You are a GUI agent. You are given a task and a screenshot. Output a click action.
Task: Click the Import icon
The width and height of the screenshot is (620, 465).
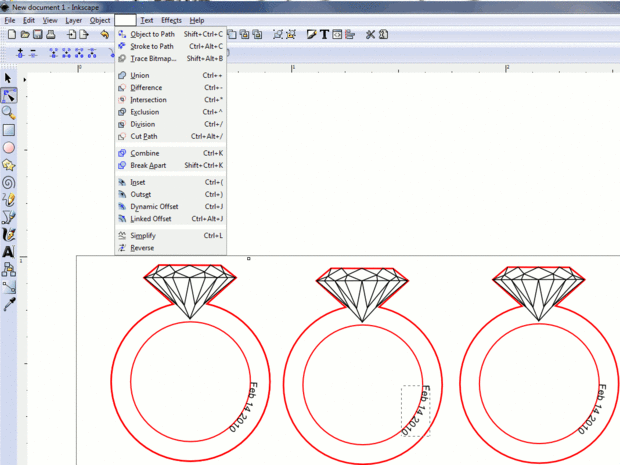tap(72, 34)
